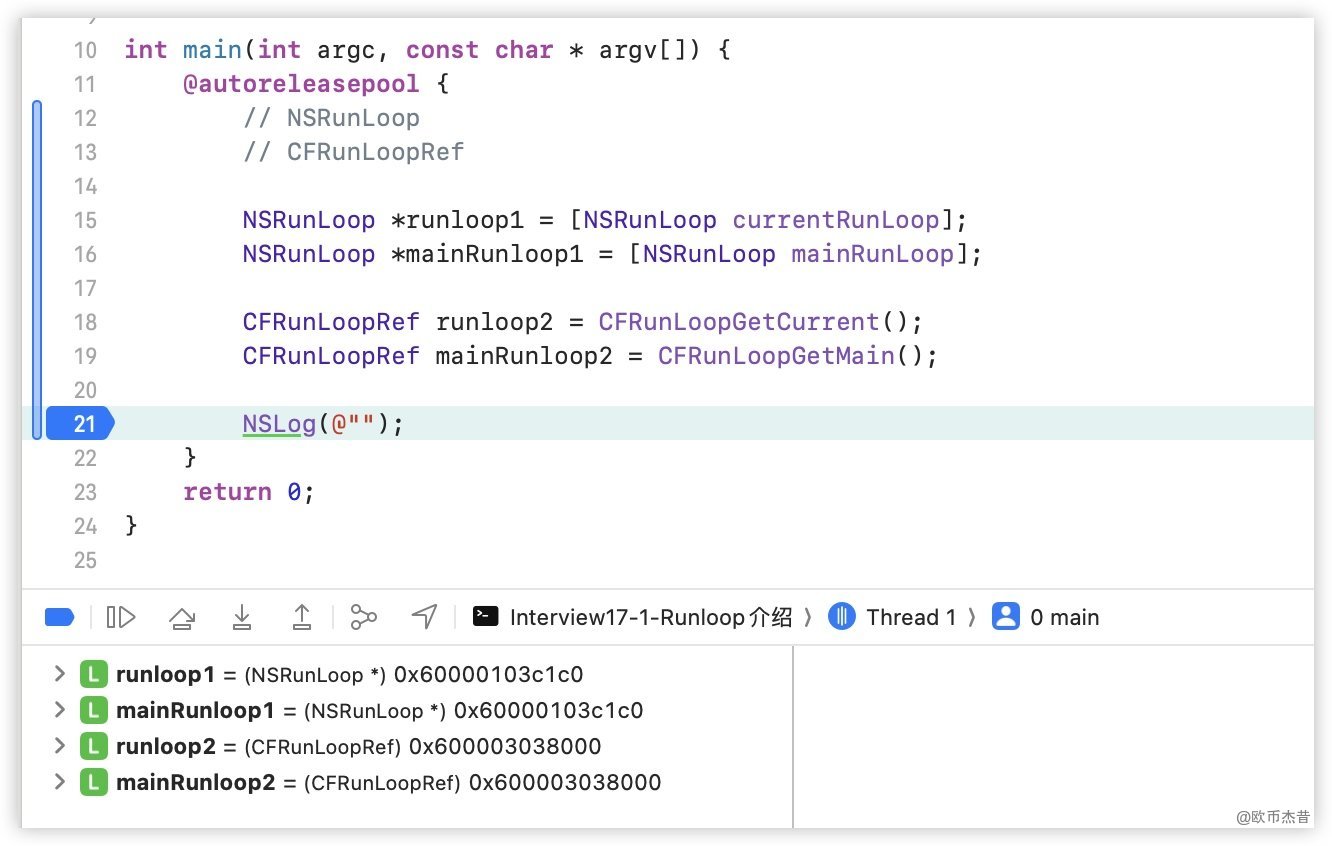Click the Simulate Location arrow icon
This screenshot has width=1332, height=846.
point(424,618)
